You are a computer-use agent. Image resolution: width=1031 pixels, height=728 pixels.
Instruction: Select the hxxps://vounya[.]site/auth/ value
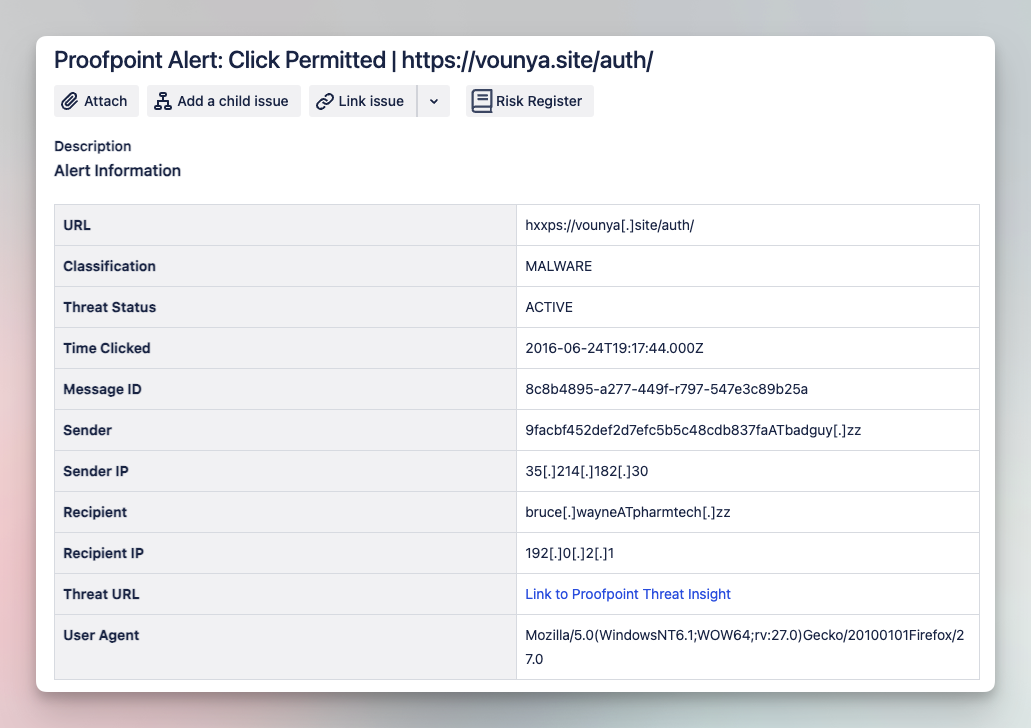[x=610, y=225]
